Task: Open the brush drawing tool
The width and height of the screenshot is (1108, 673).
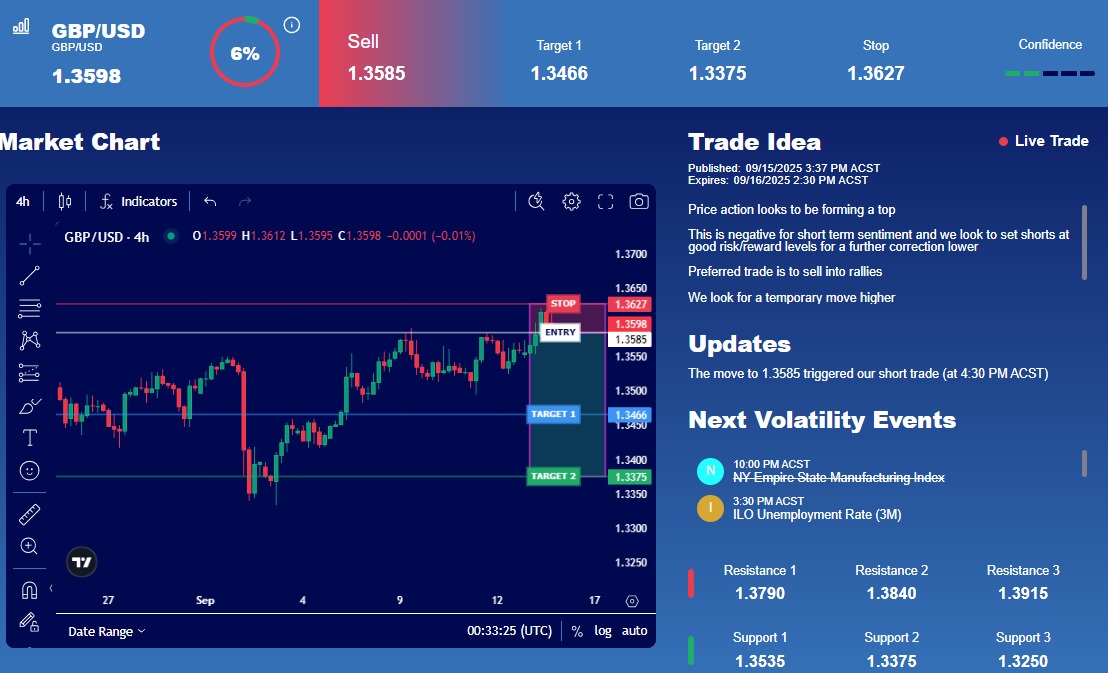Action: tap(30, 406)
